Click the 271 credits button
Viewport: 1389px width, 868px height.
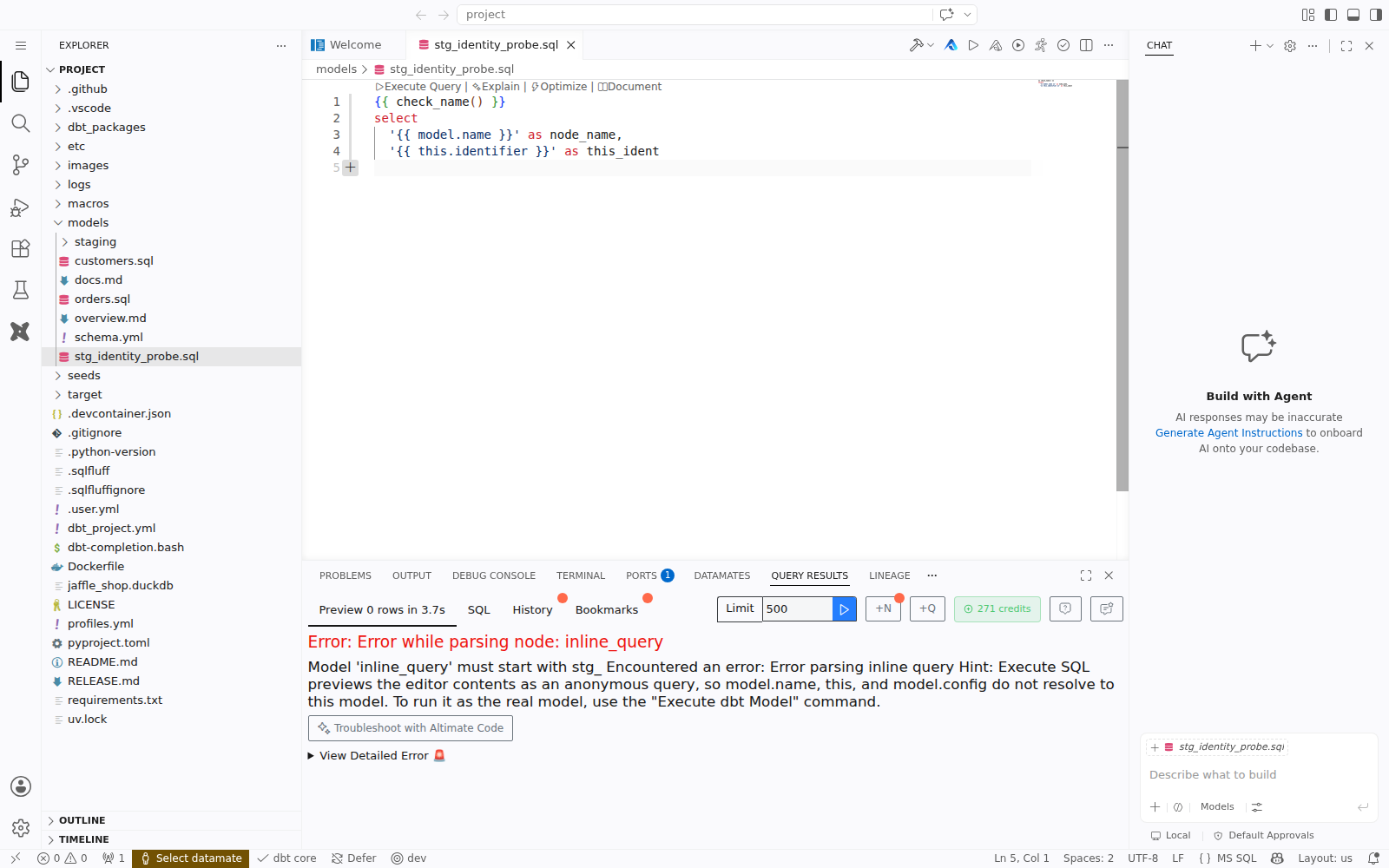click(997, 609)
